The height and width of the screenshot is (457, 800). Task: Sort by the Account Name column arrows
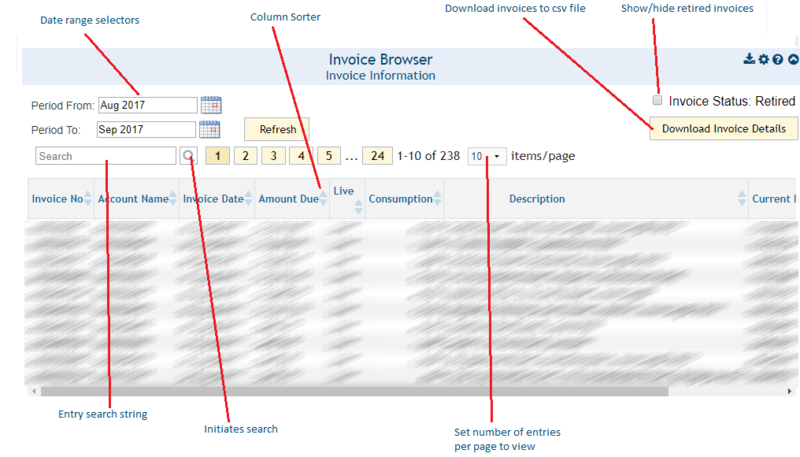click(x=173, y=198)
